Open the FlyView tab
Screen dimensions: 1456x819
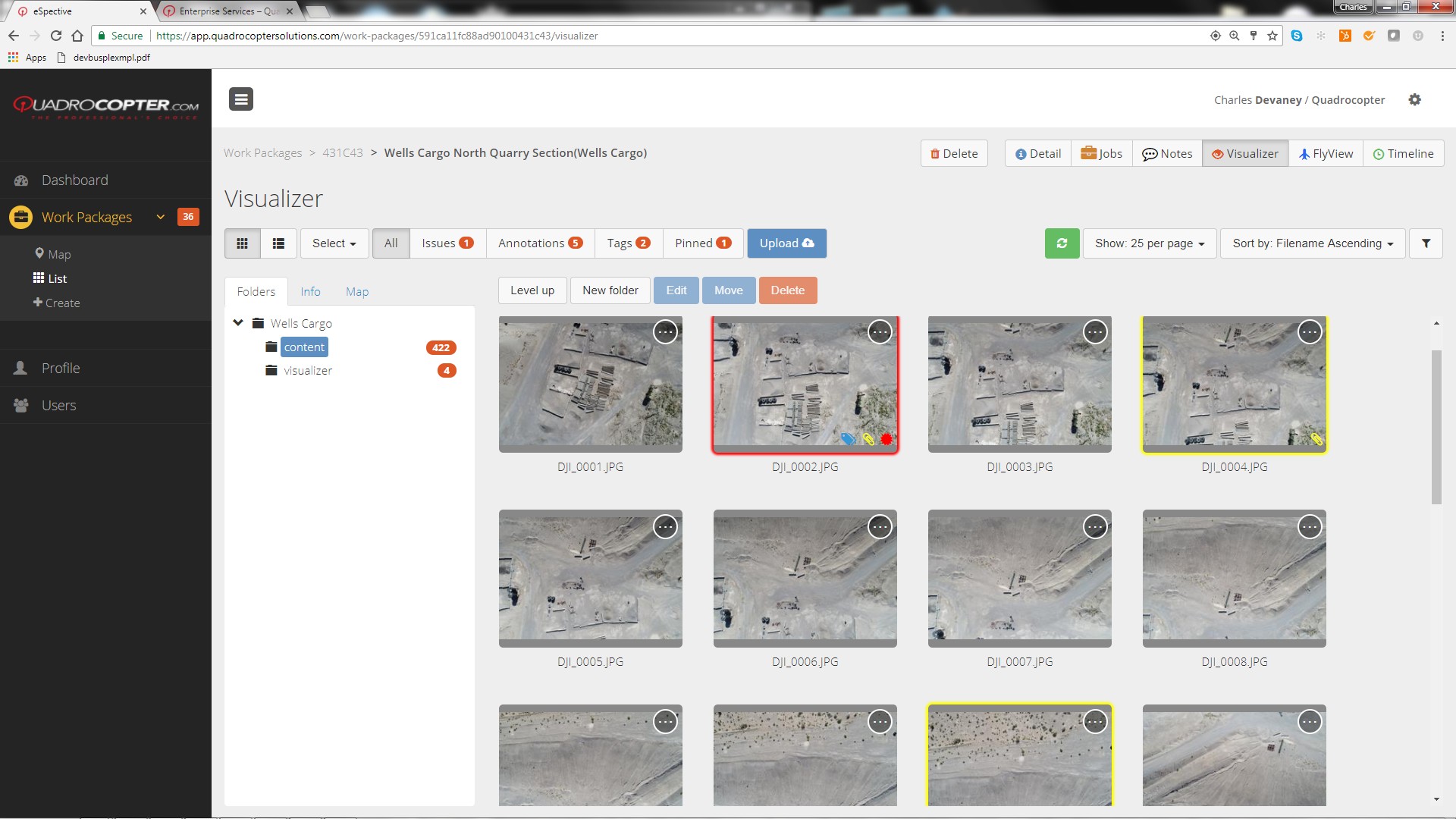(x=1325, y=154)
